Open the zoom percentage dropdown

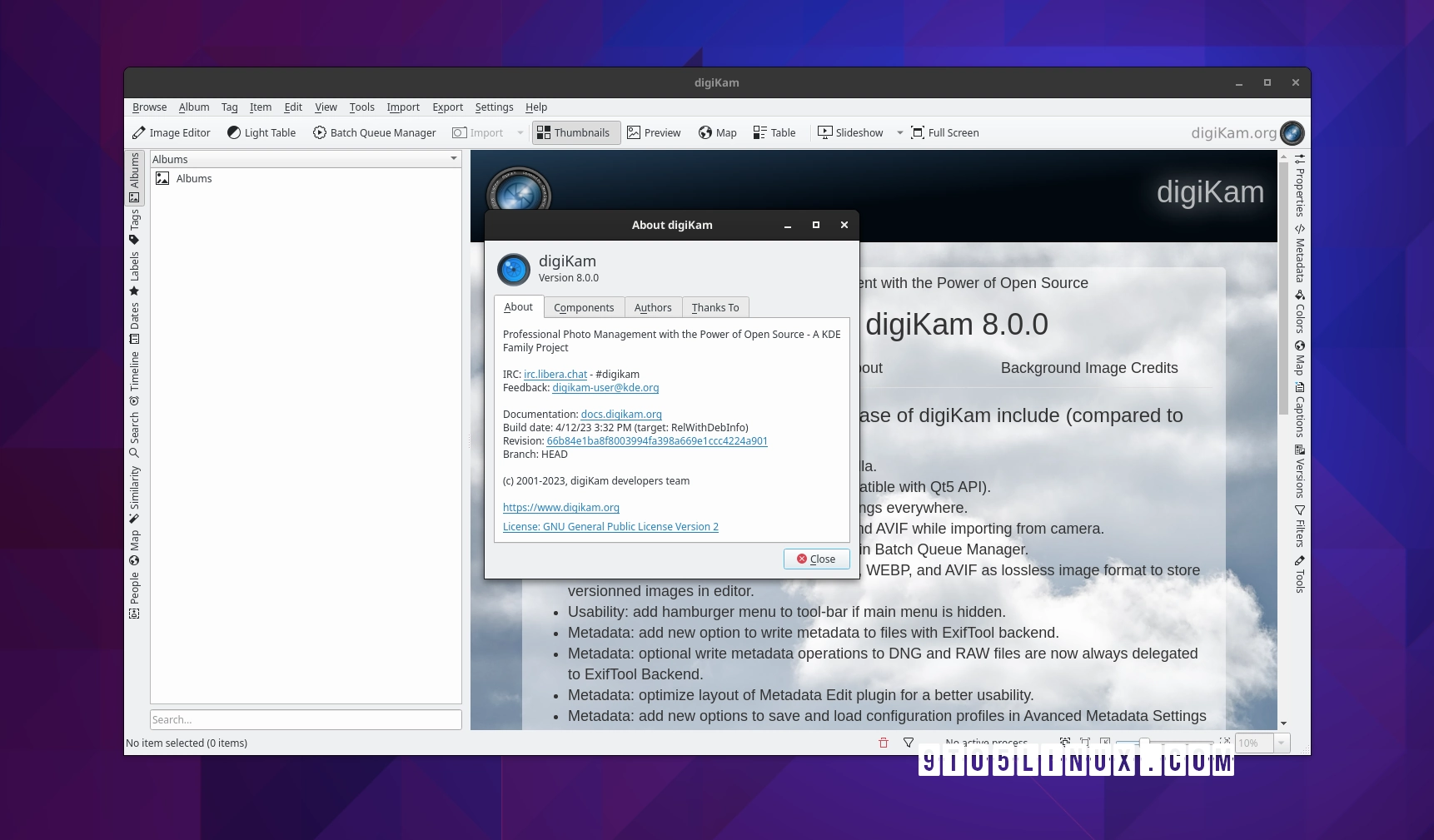[x=1280, y=743]
